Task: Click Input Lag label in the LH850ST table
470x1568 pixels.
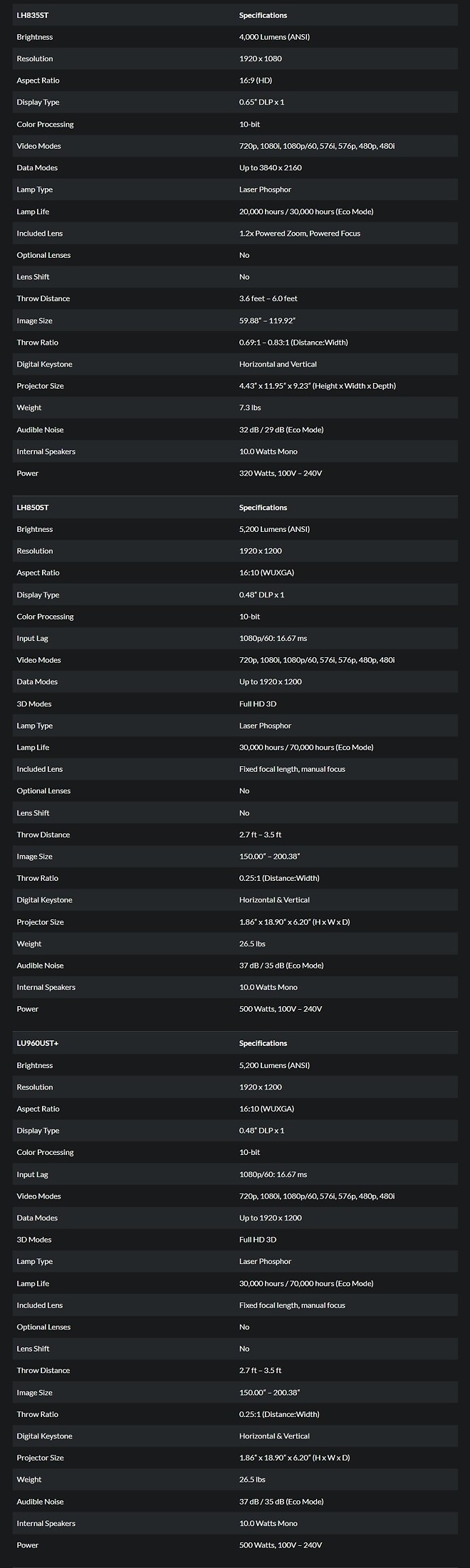Action: pyautogui.click(x=33, y=639)
